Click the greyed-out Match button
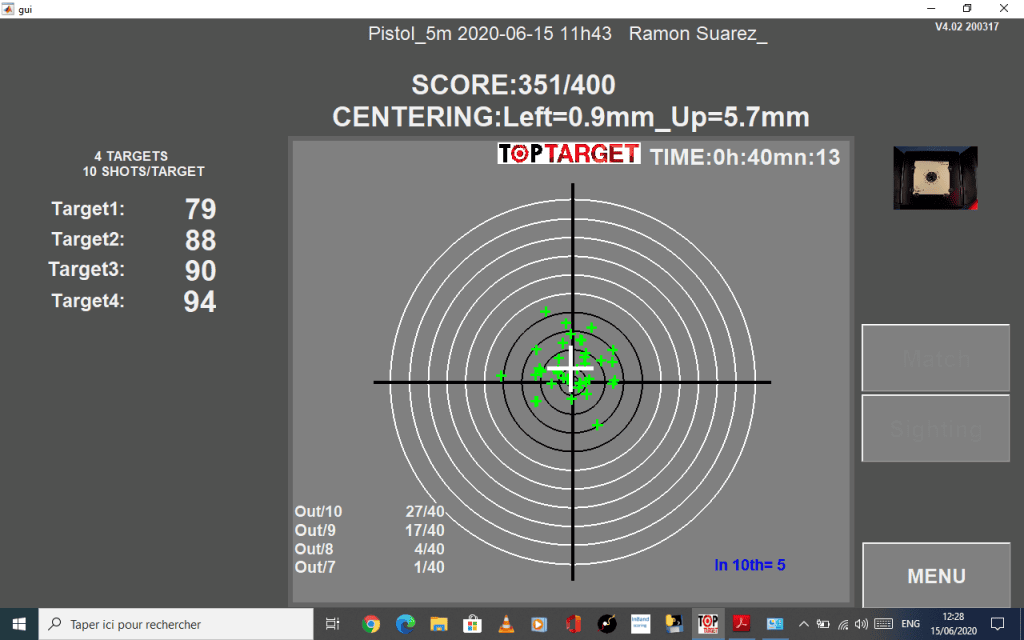Viewport: 1024px width, 640px height. pos(936,358)
